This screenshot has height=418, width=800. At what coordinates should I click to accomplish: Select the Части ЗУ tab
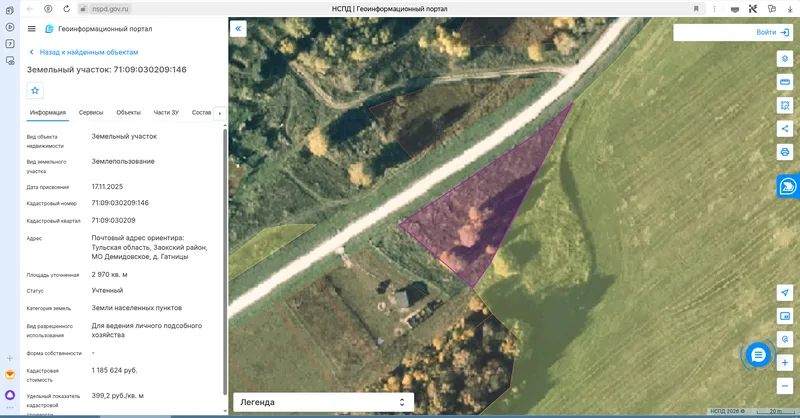click(x=166, y=112)
